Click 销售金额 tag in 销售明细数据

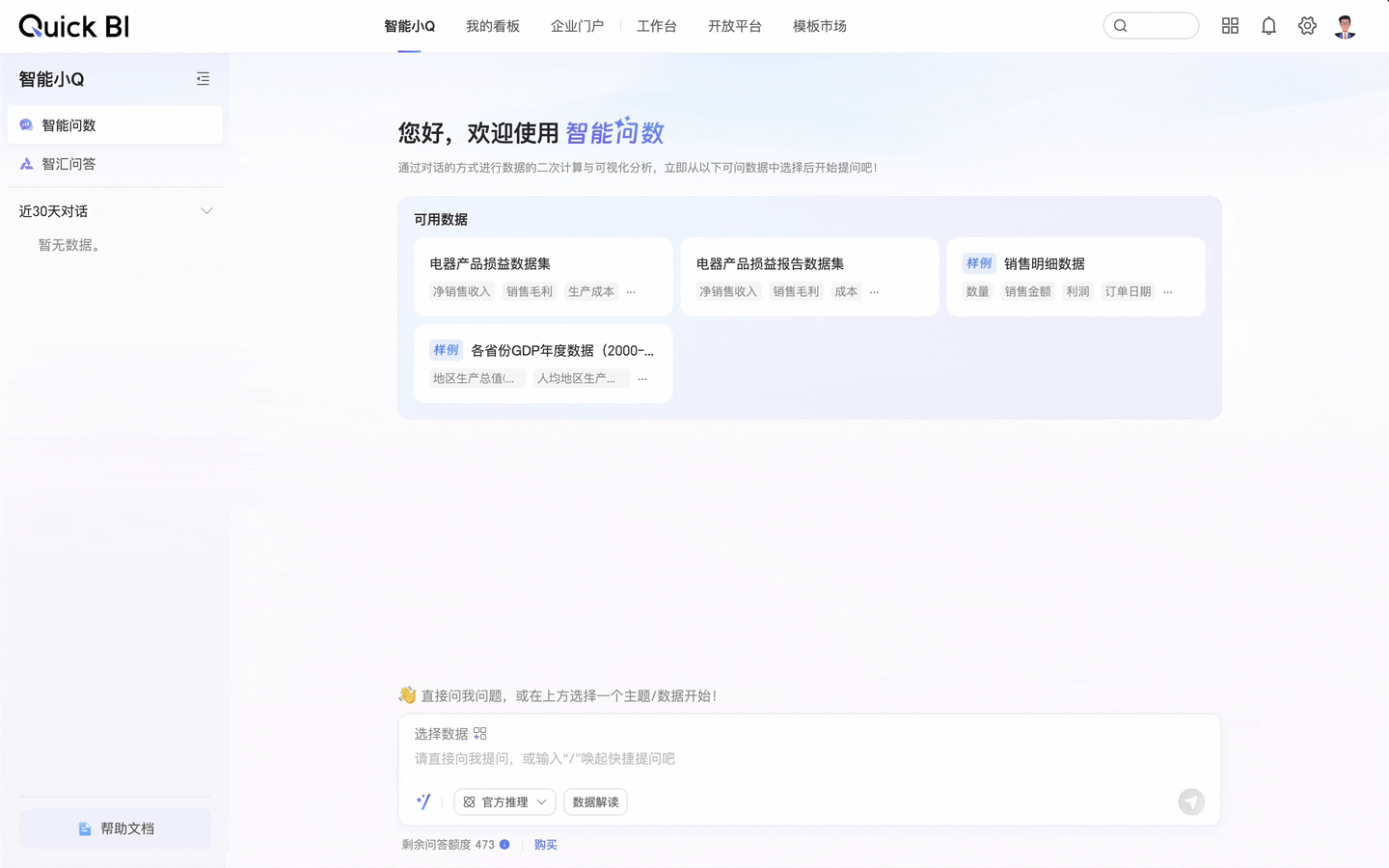[1027, 291]
